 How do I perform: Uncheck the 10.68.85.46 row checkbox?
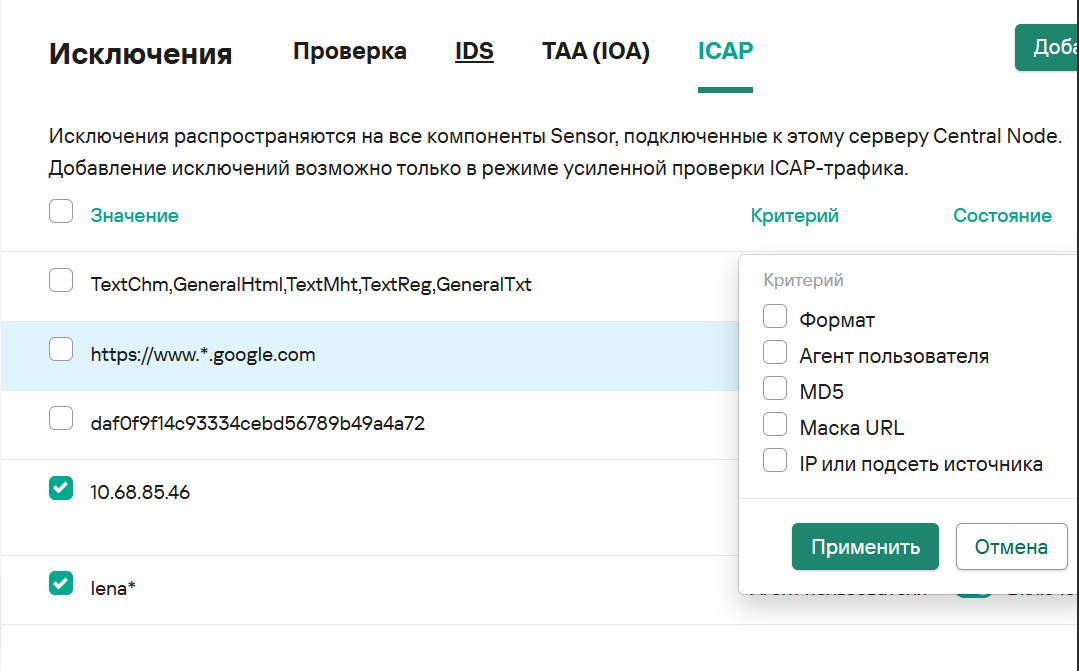[61, 488]
